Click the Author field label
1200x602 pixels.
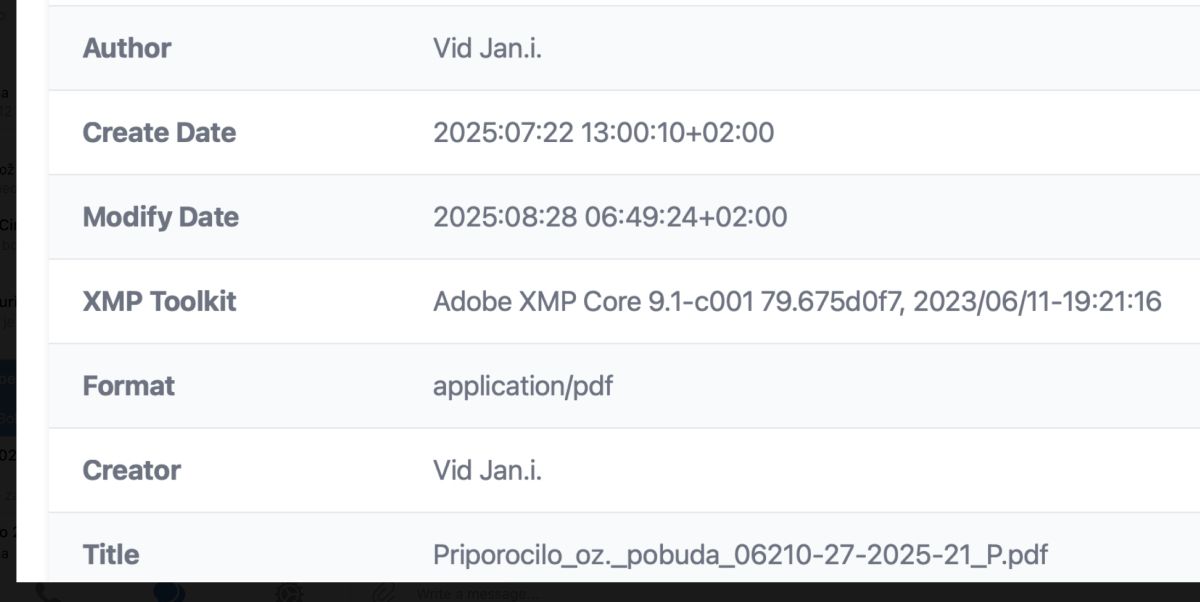click(126, 48)
